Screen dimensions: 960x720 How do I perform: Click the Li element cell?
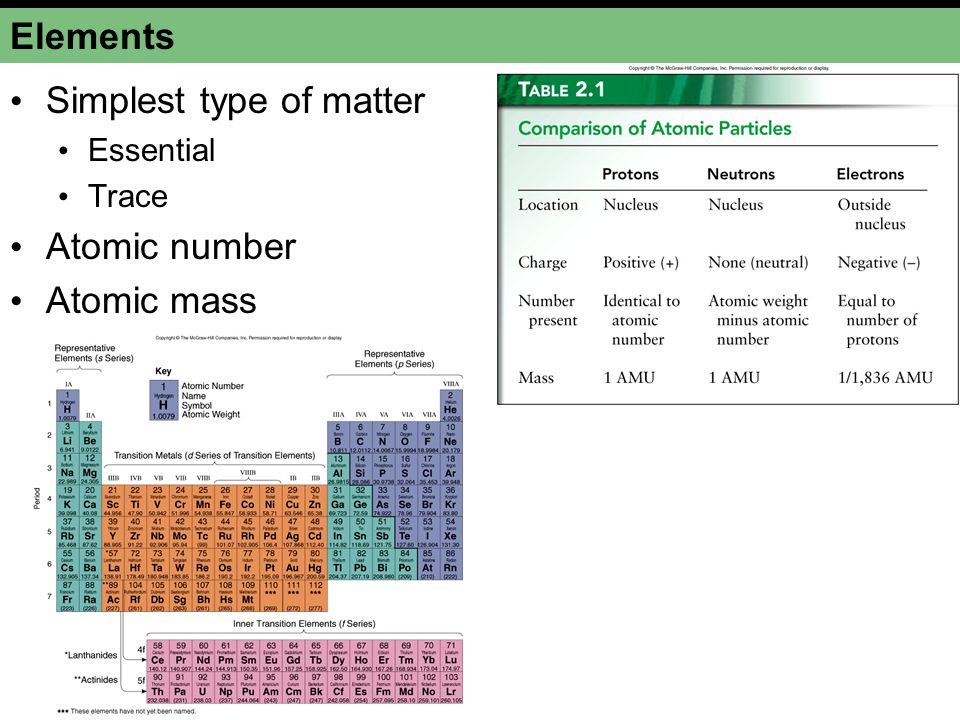click(67, 437)
